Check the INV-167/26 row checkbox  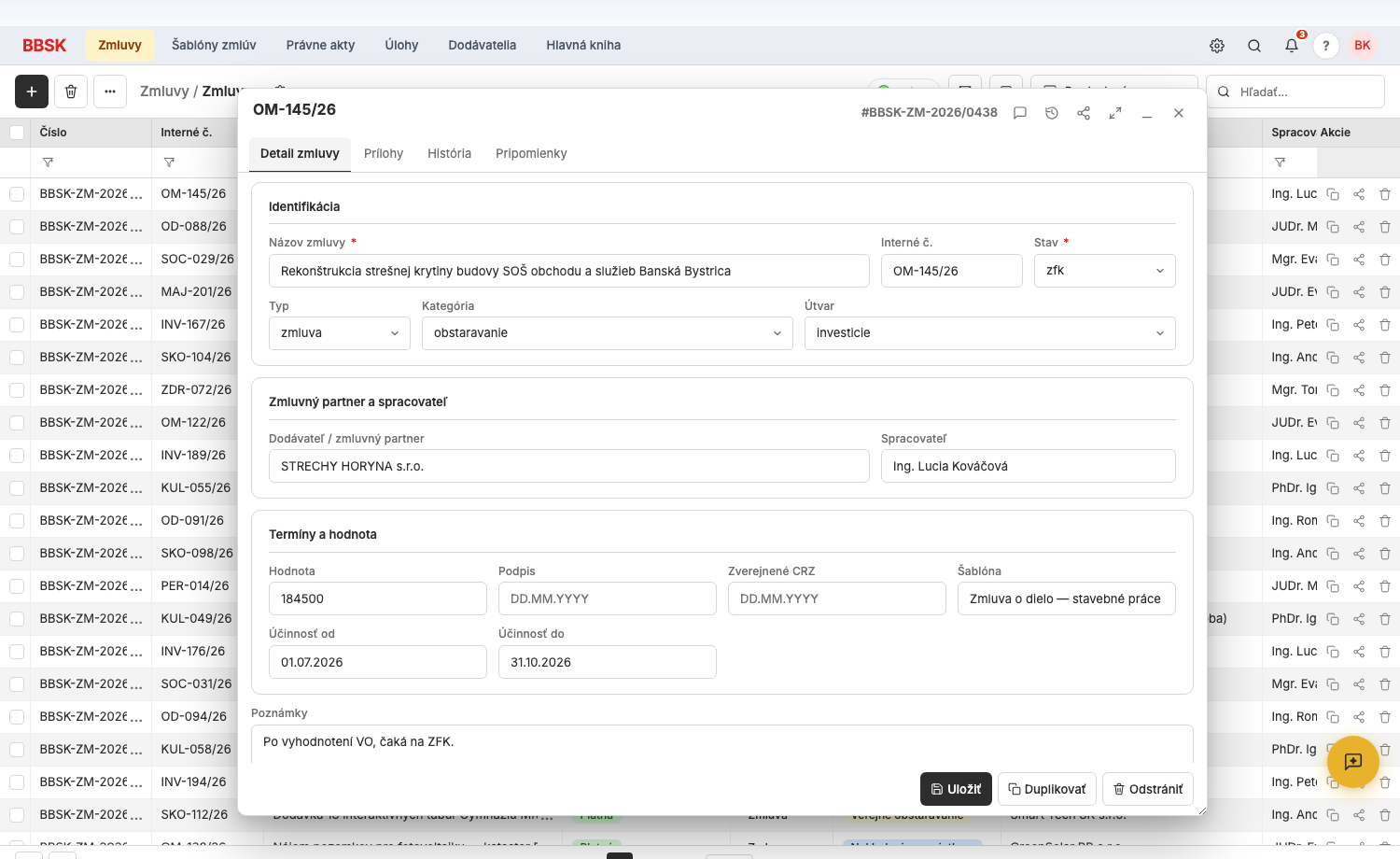tap(17, 325)
